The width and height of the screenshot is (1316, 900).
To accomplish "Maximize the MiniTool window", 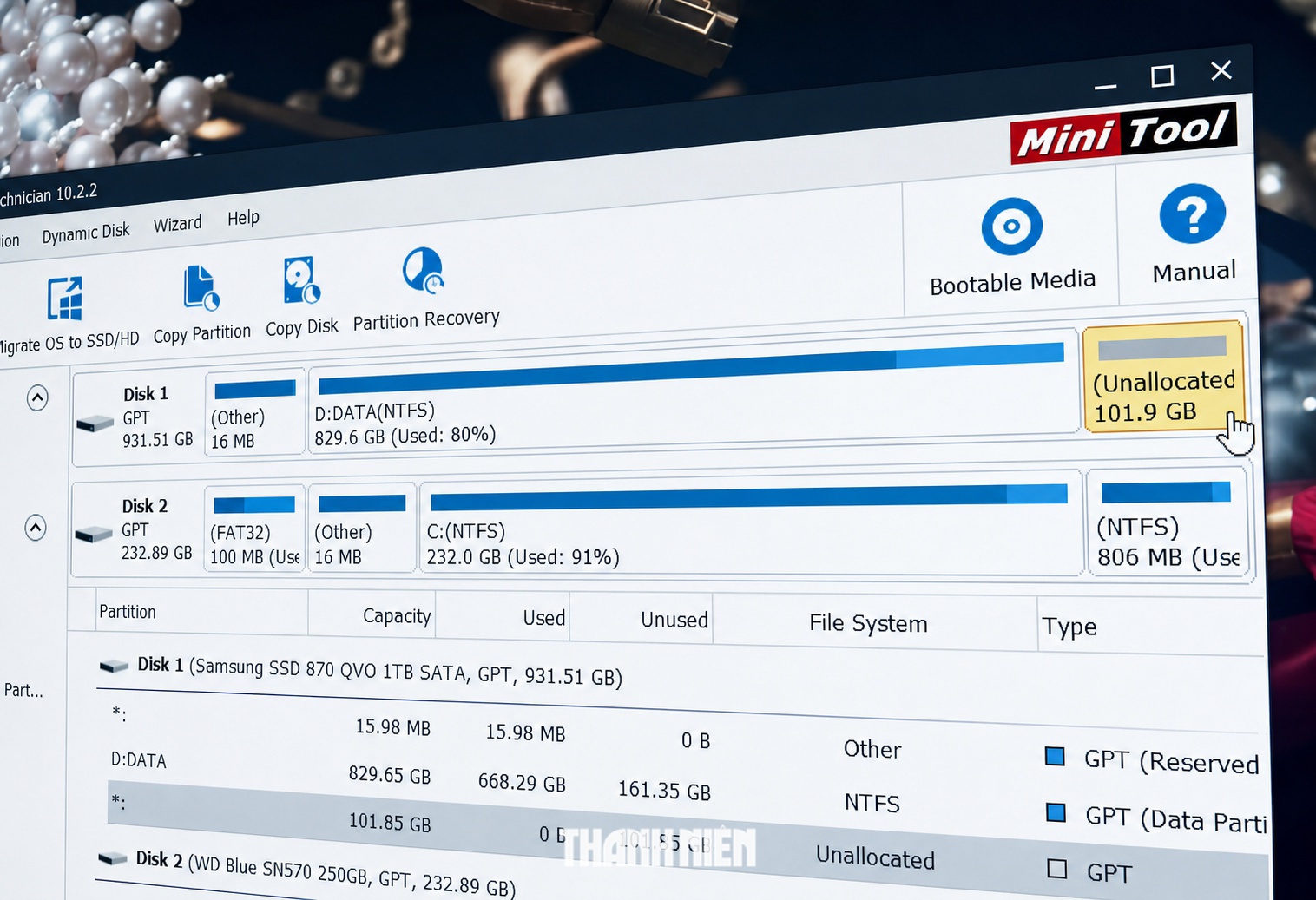I will pos(1162,76).
